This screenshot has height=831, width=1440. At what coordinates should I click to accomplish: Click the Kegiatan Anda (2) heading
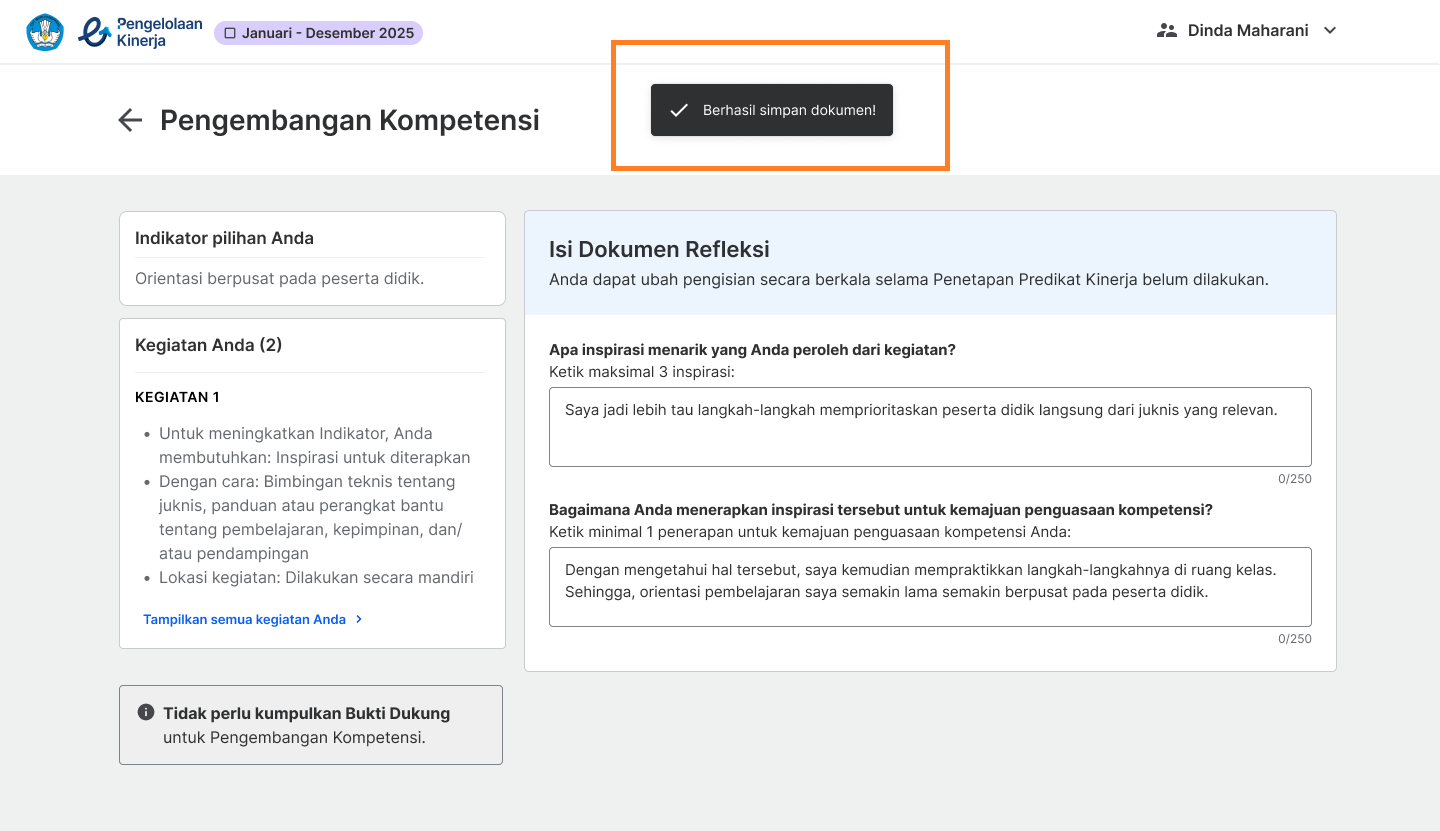click(x=208, y=345)
